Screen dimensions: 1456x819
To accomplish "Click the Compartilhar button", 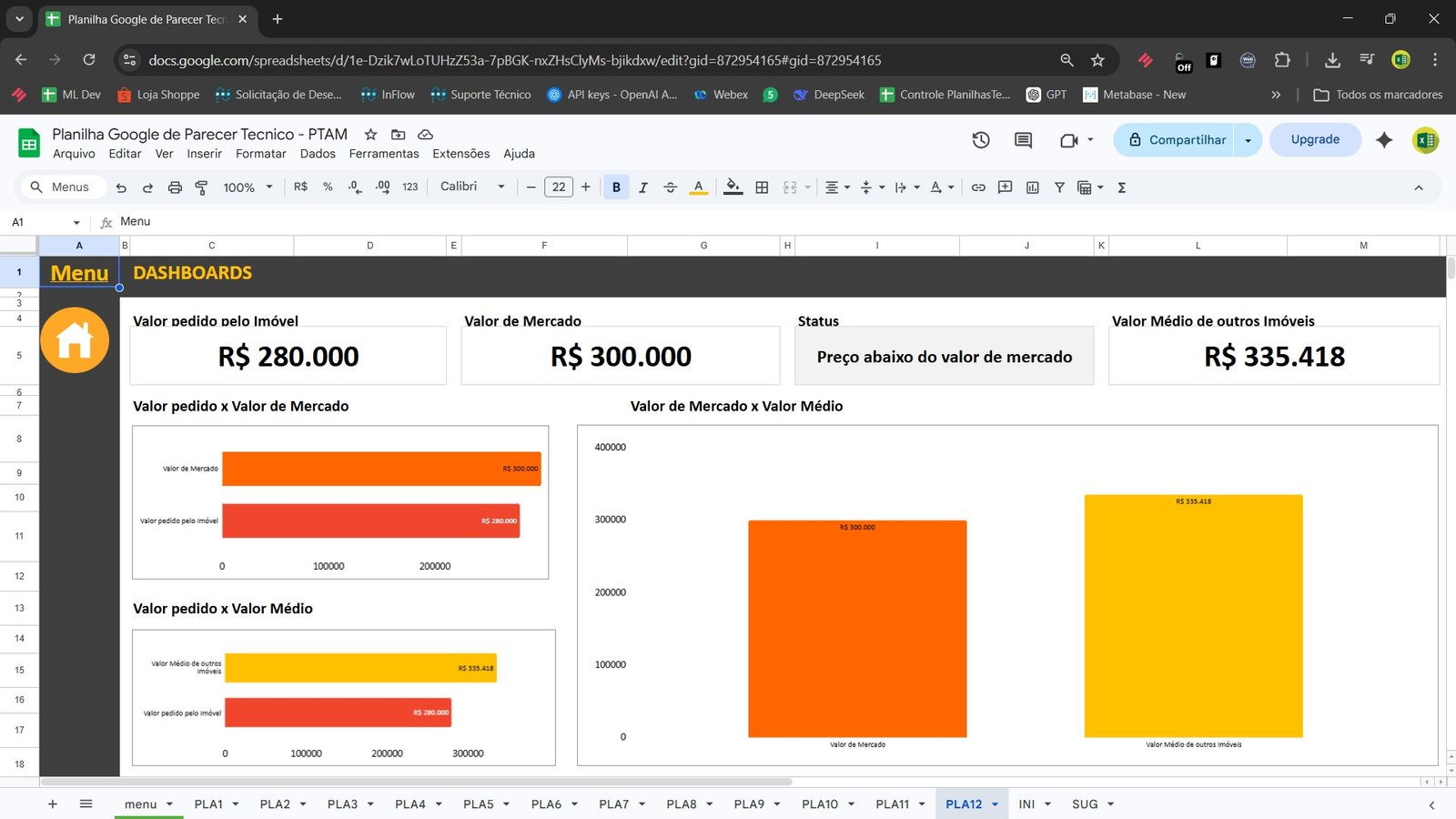I will [1184, 139].
